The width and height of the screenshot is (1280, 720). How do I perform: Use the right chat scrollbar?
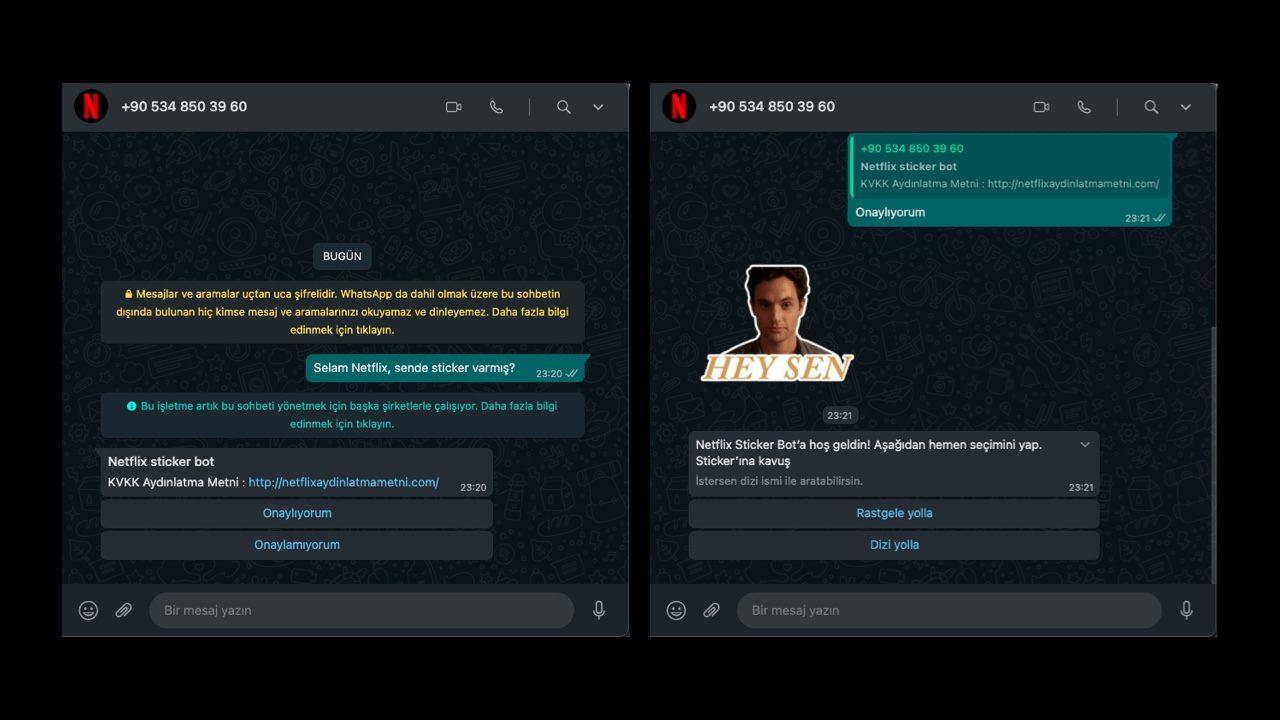click(x=1214, y=455)
